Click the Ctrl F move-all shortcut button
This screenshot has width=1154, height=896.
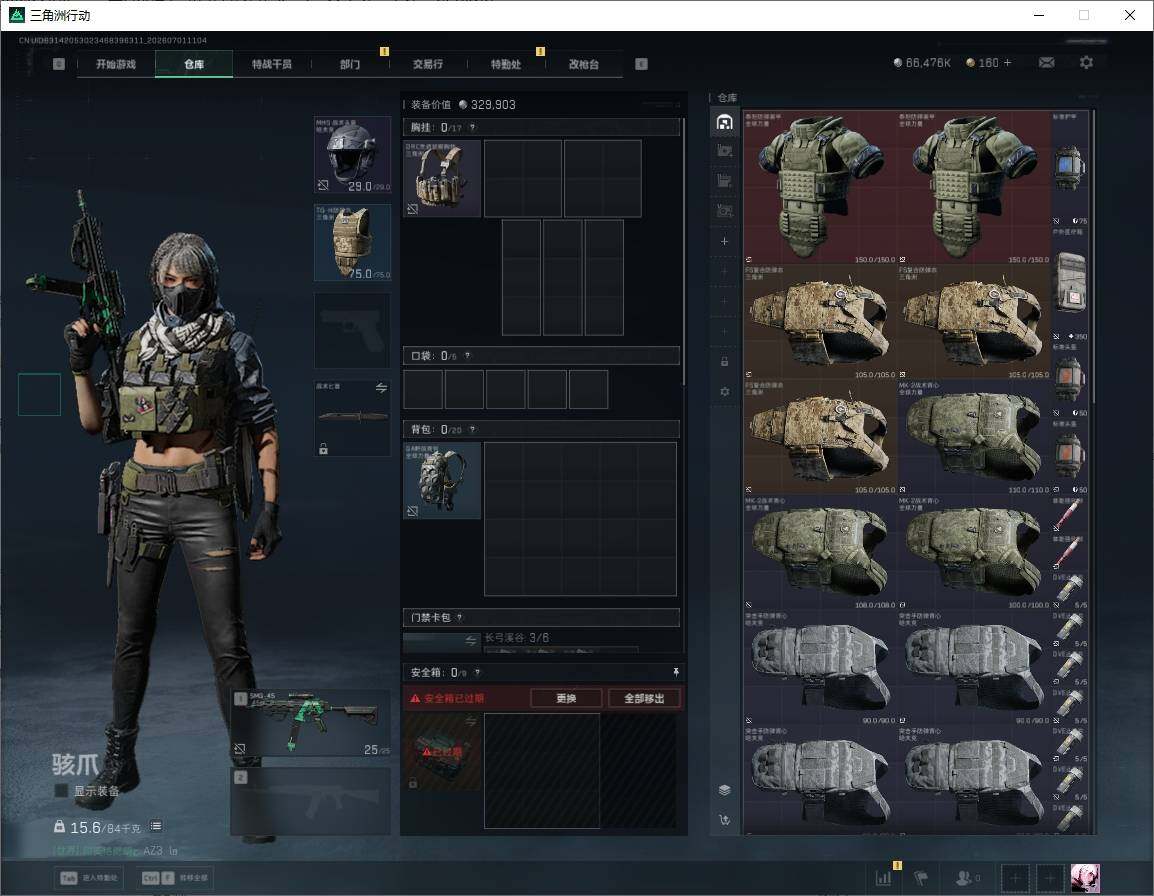click(174, 878)
